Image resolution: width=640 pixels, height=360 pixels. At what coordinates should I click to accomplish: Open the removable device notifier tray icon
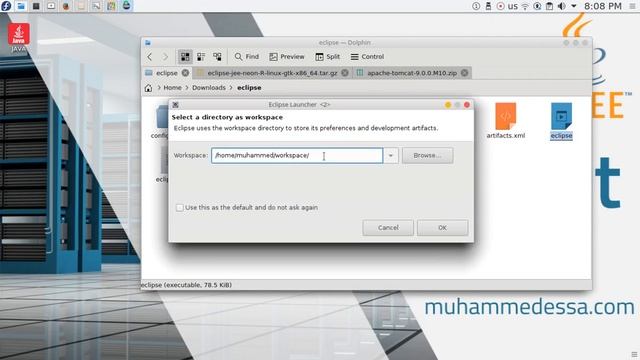488,6
